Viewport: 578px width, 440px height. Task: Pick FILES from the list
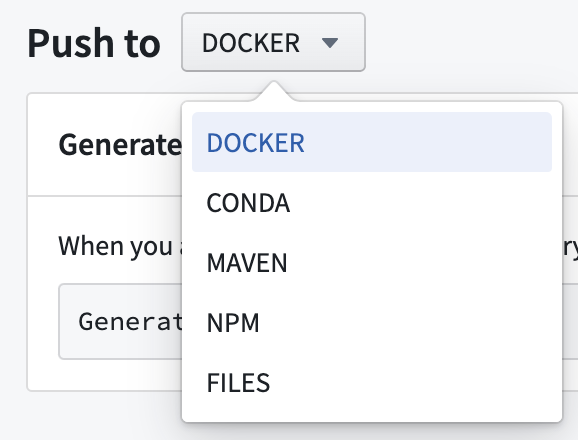pyautogui.click(x=372, y=382)
